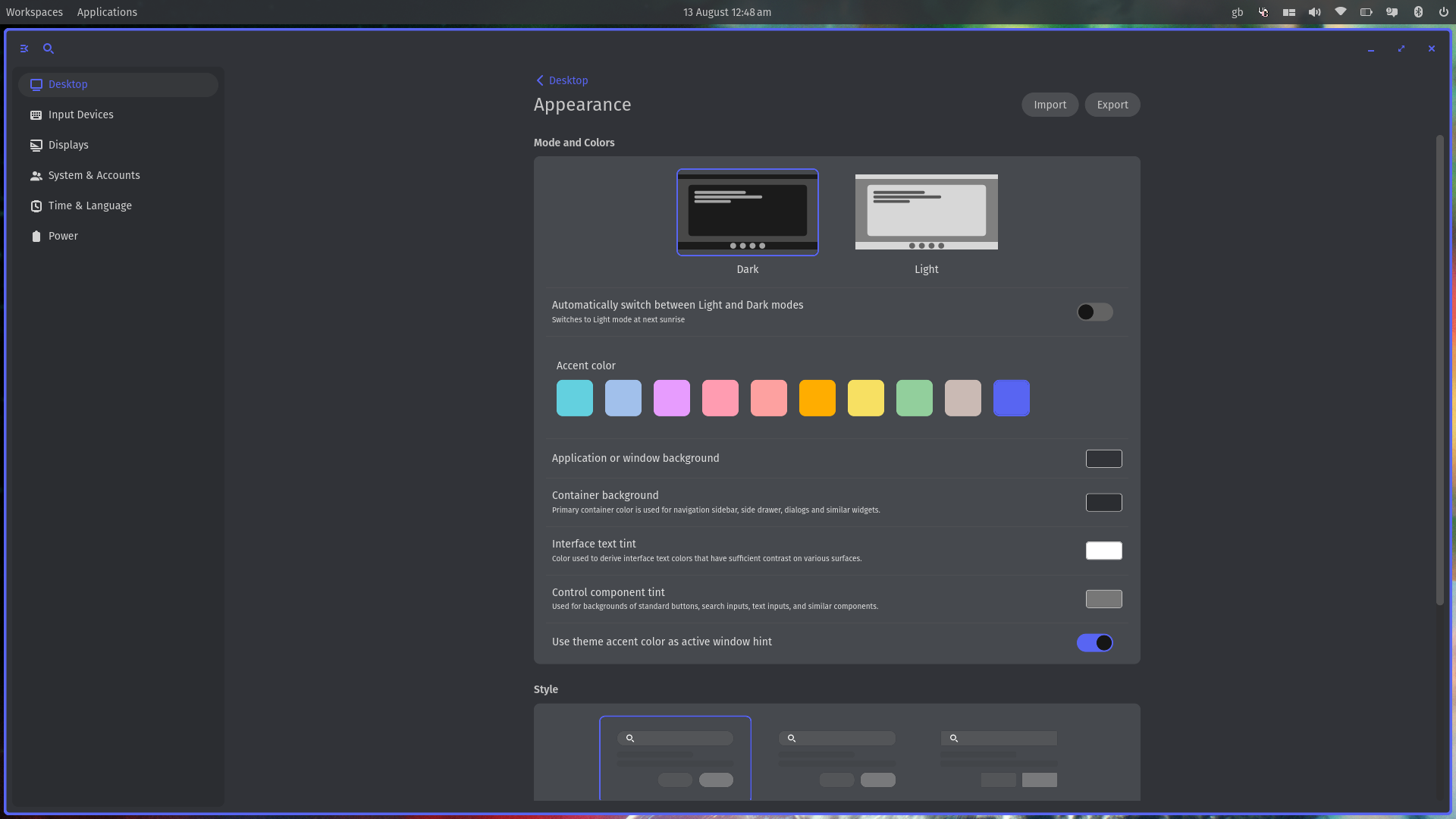Open Application or window background color picker
The width and height of the screenshot is (1456, 819).
(1103, 458)
